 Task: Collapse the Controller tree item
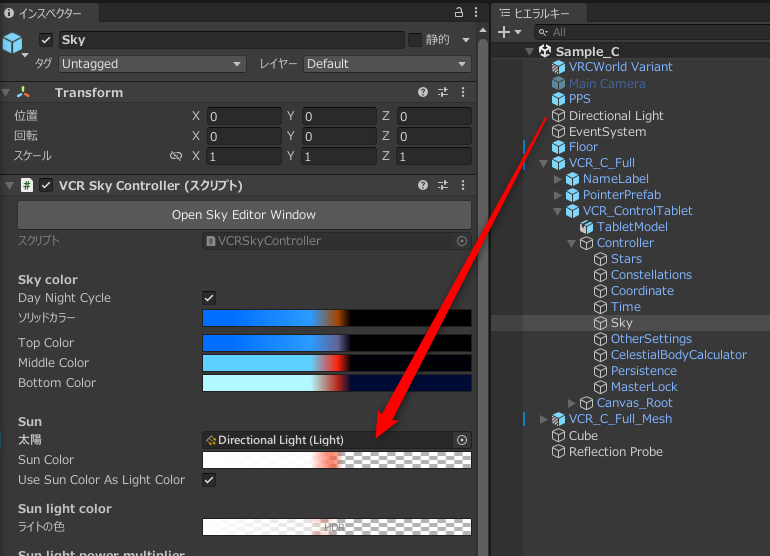coord(571,243)
